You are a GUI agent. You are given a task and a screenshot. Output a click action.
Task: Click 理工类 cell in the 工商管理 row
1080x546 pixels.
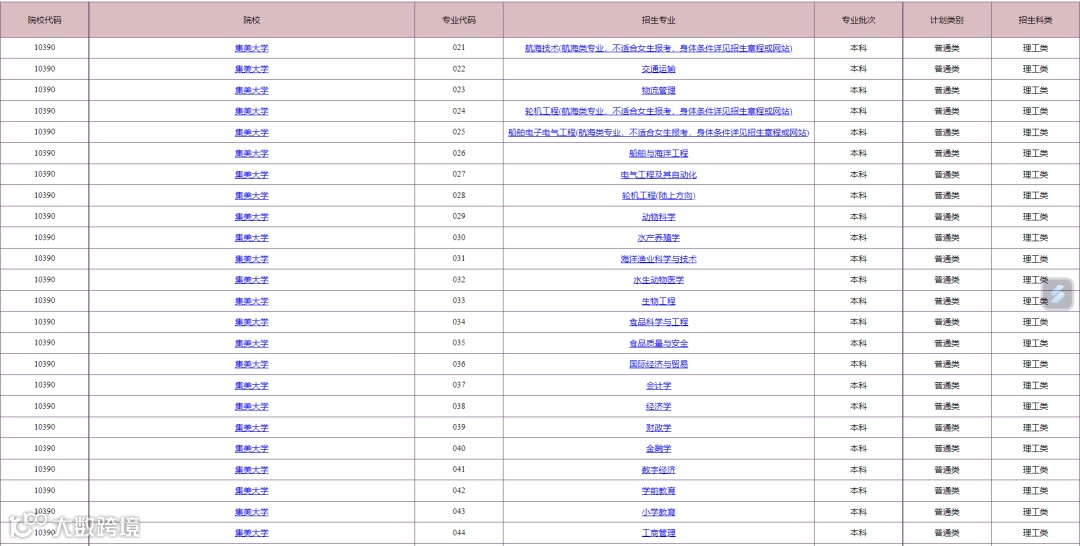[1035, 533]
